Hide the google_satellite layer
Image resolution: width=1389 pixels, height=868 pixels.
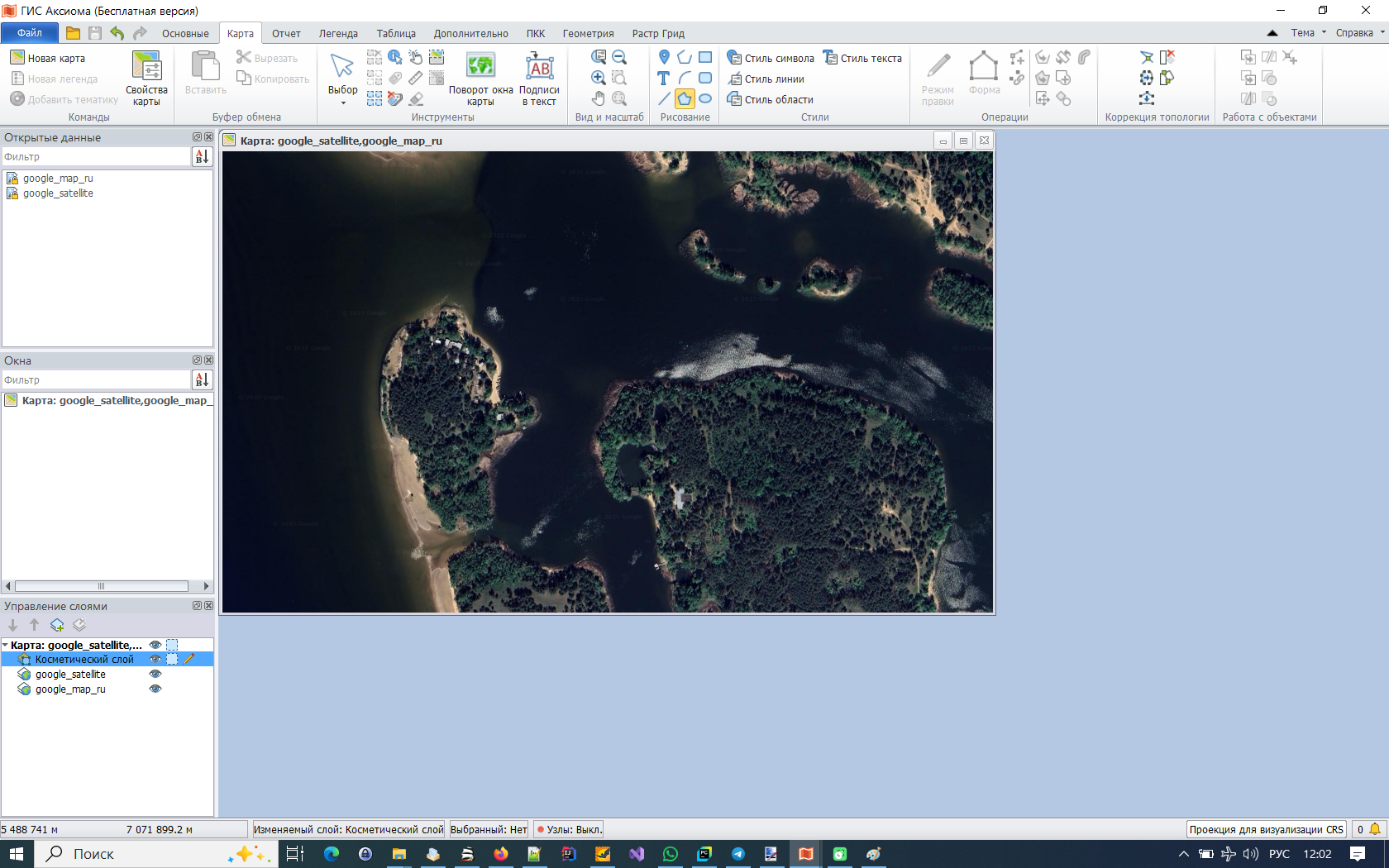155,674
